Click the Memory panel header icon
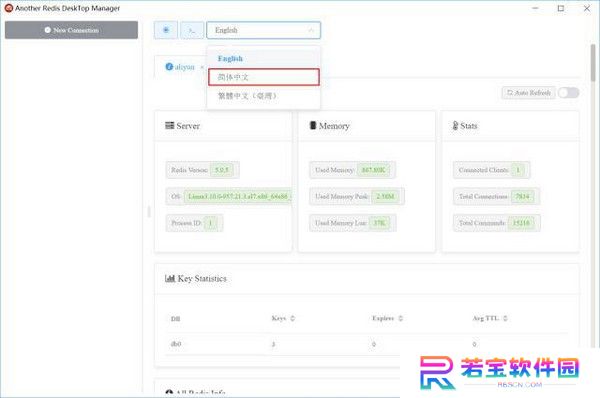 coord(313,126)
